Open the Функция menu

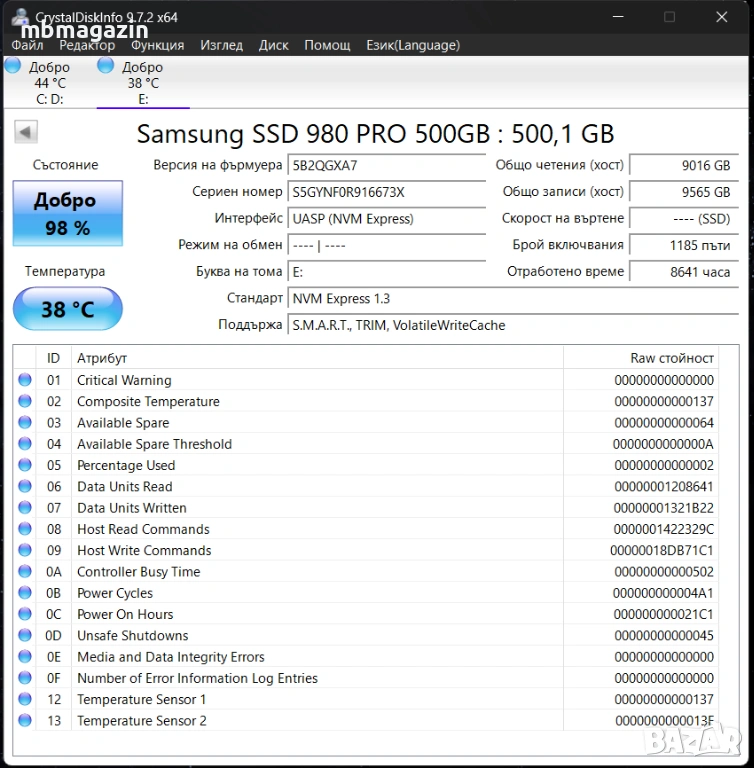(x=157, y=45)
